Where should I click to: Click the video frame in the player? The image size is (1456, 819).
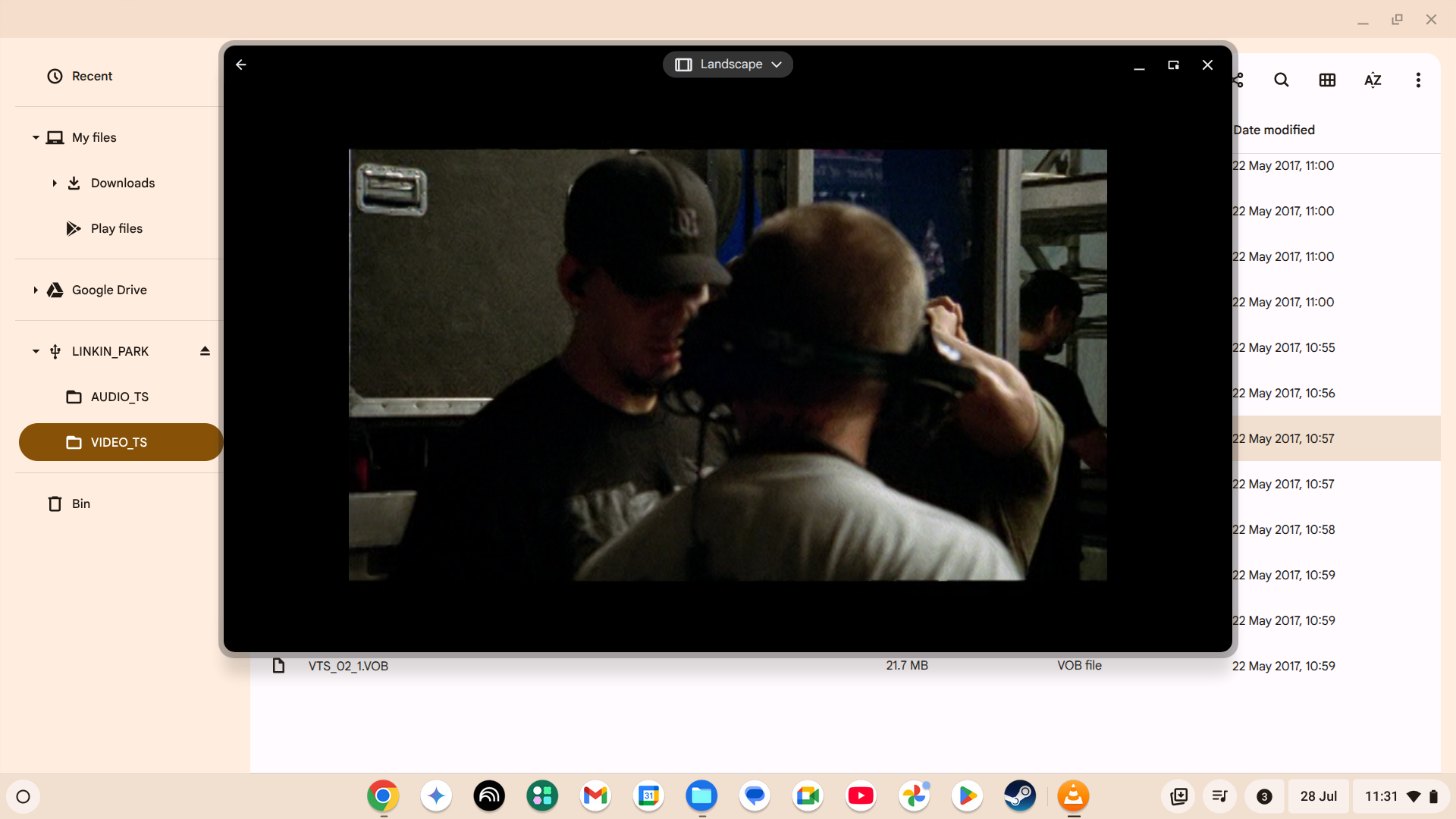pyautogui.click(x=728, y=365)
